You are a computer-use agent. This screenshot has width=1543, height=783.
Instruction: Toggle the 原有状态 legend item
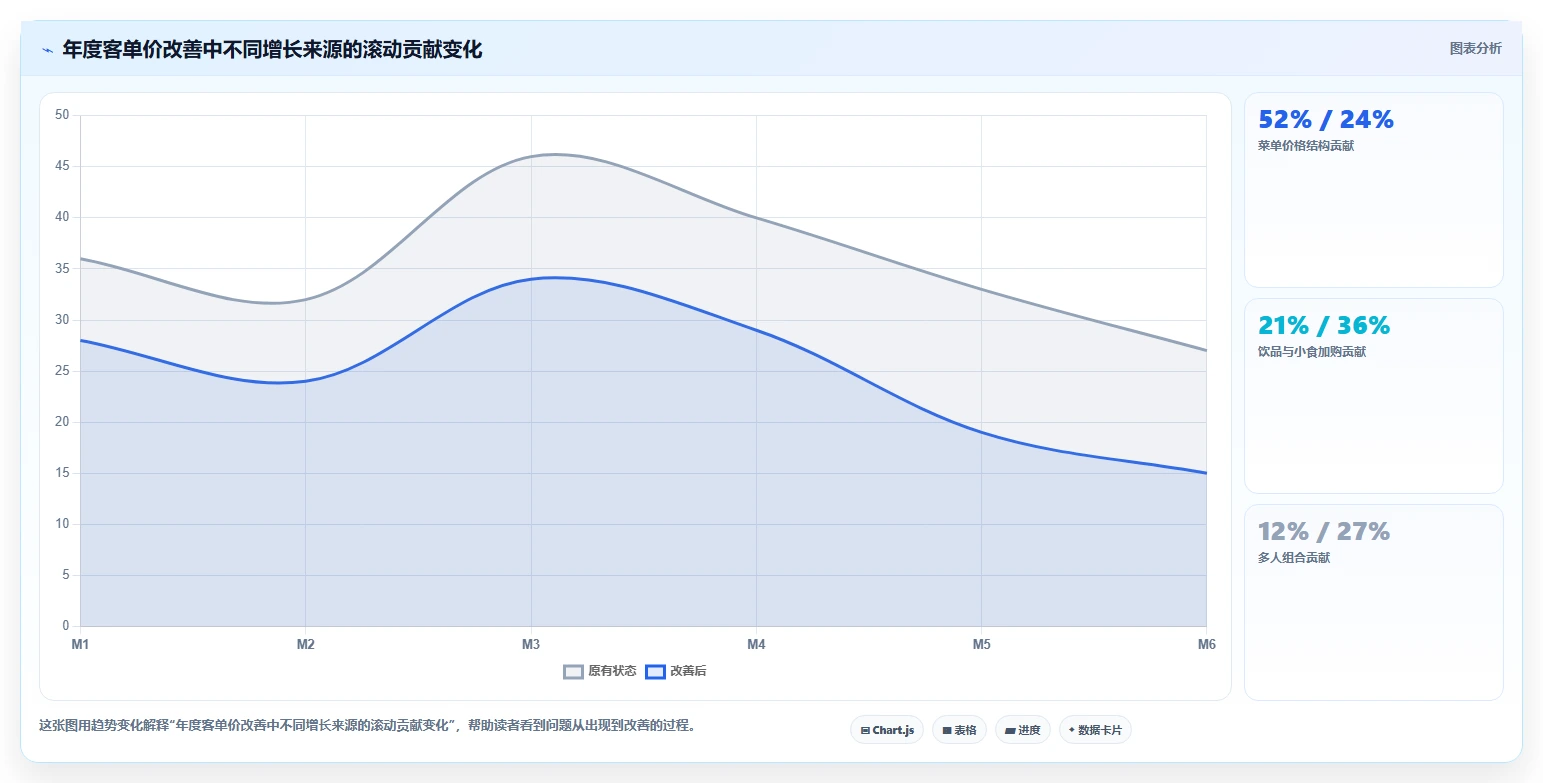[600, 671]
